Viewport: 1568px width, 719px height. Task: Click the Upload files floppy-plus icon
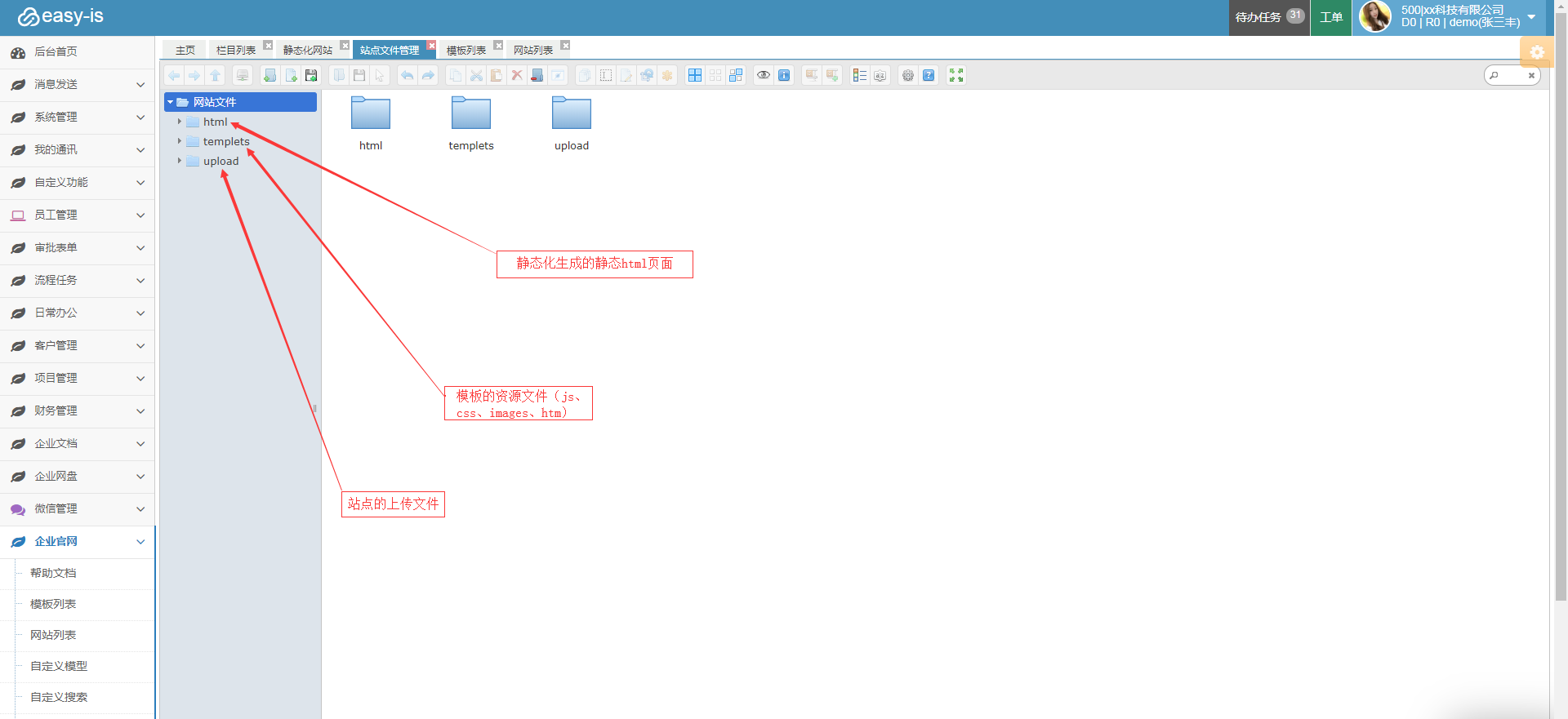point(311,75)
